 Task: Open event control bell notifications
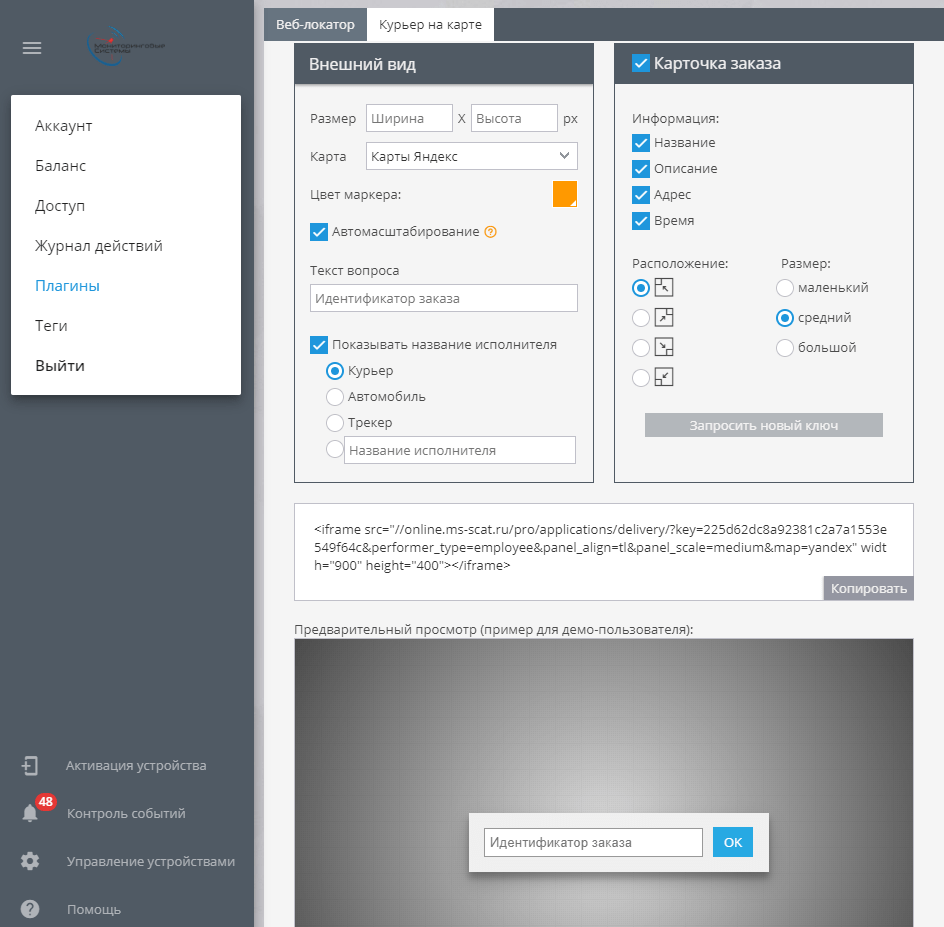[31, 813]
